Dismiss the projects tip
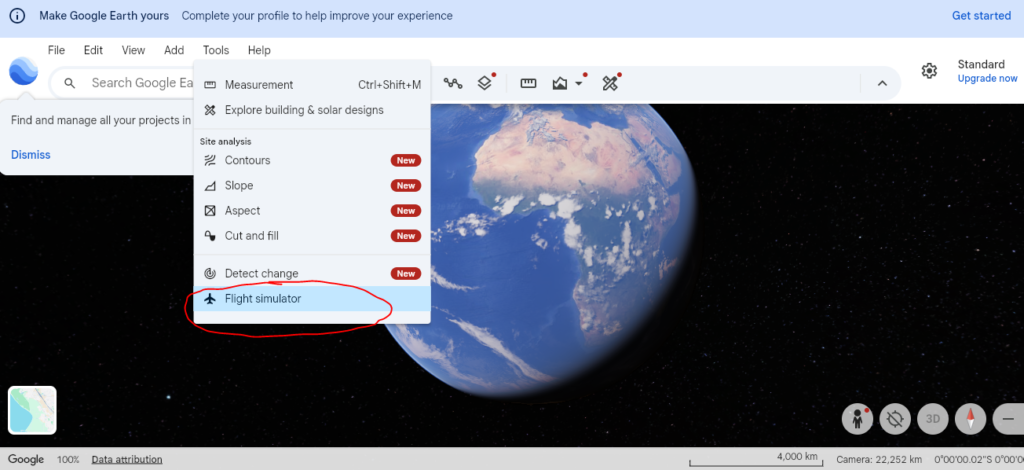 [31, 155]
